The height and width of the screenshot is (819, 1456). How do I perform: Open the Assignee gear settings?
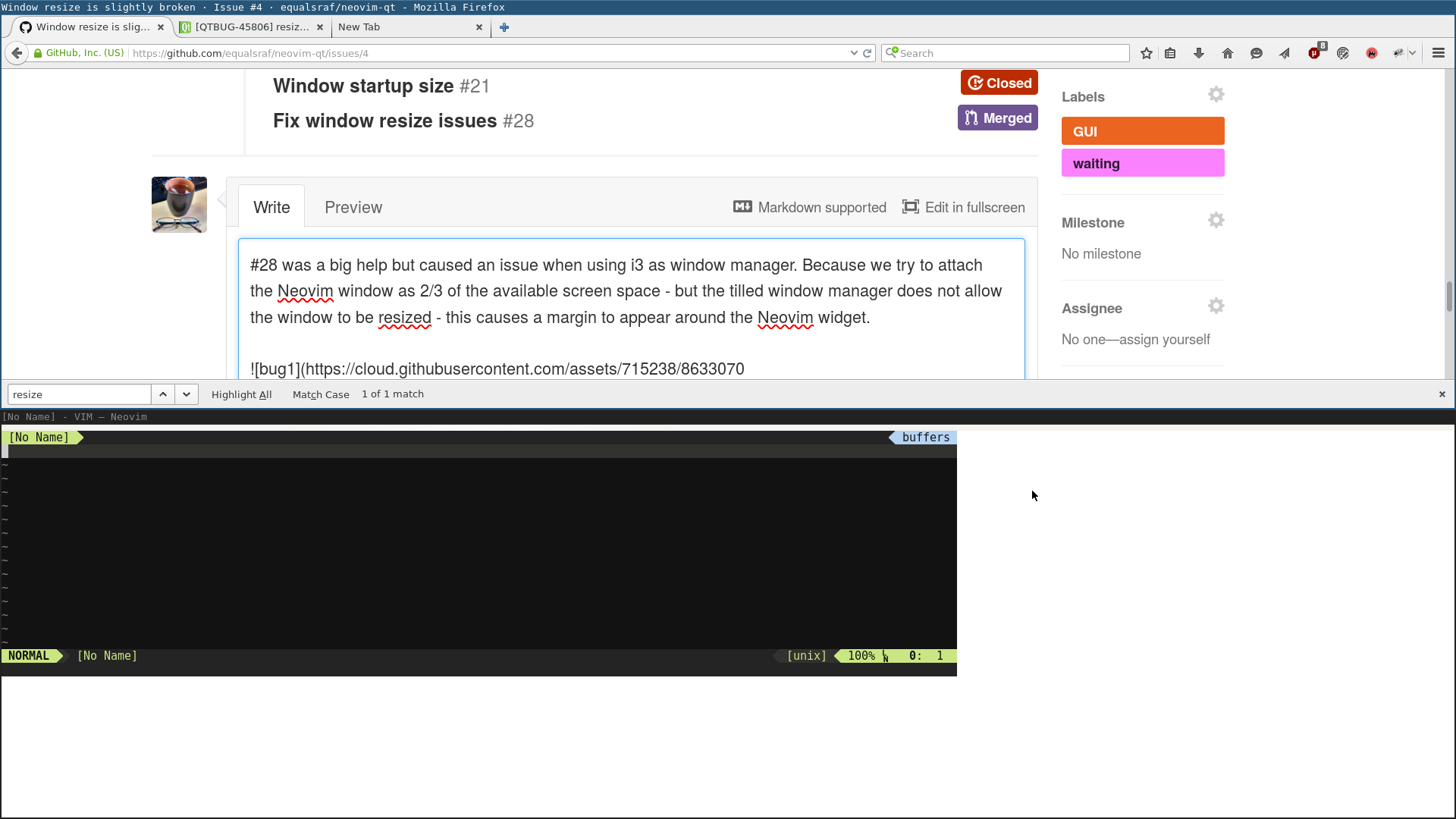coord(1216,306)
